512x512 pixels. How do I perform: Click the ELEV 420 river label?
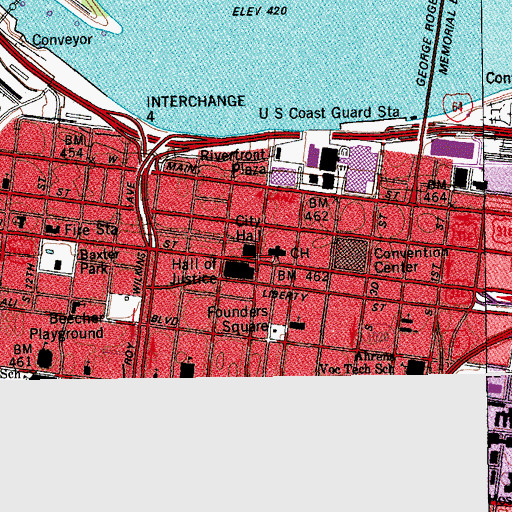point(259,12)
